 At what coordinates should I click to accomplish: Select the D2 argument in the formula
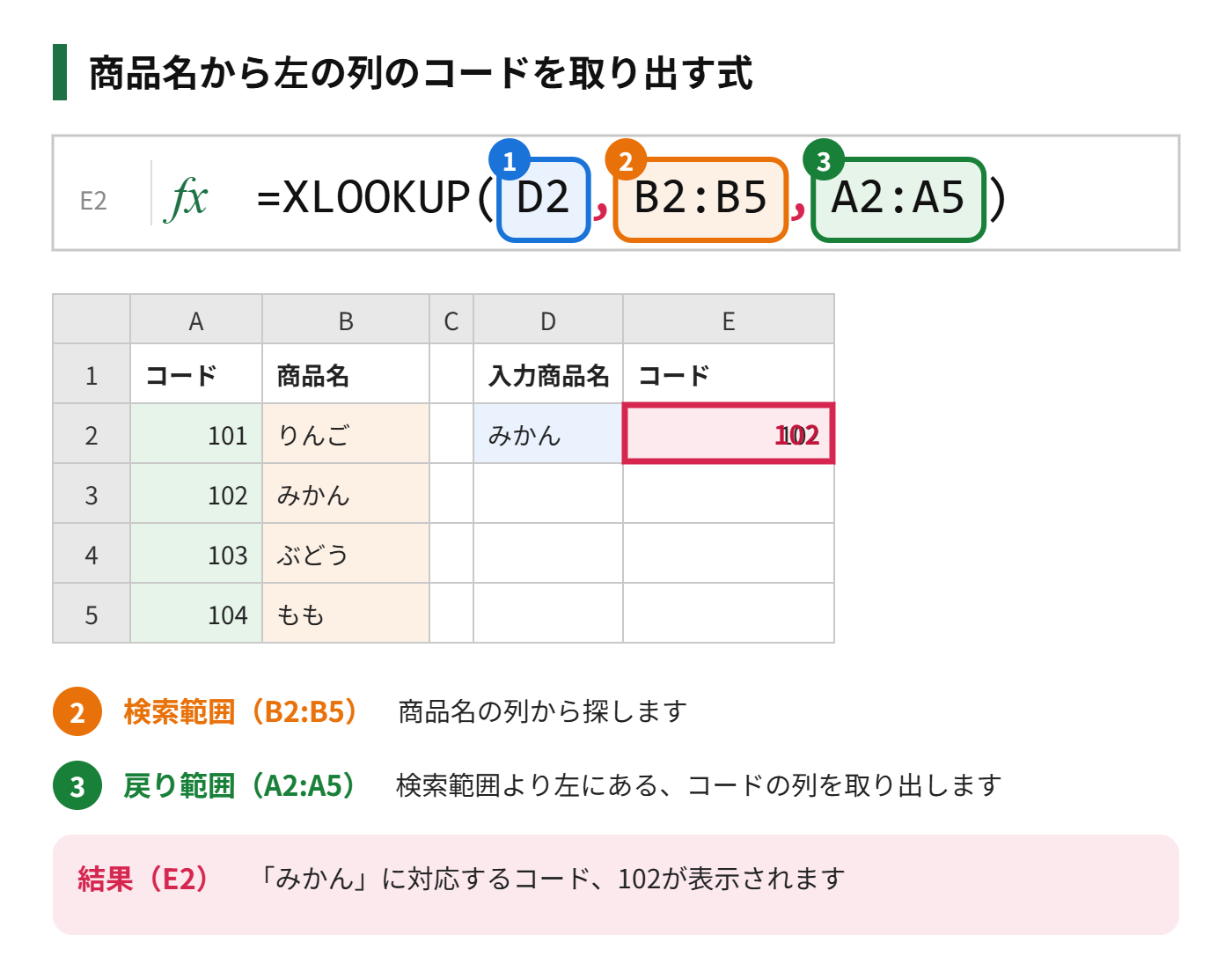click(x=543, y=199)
